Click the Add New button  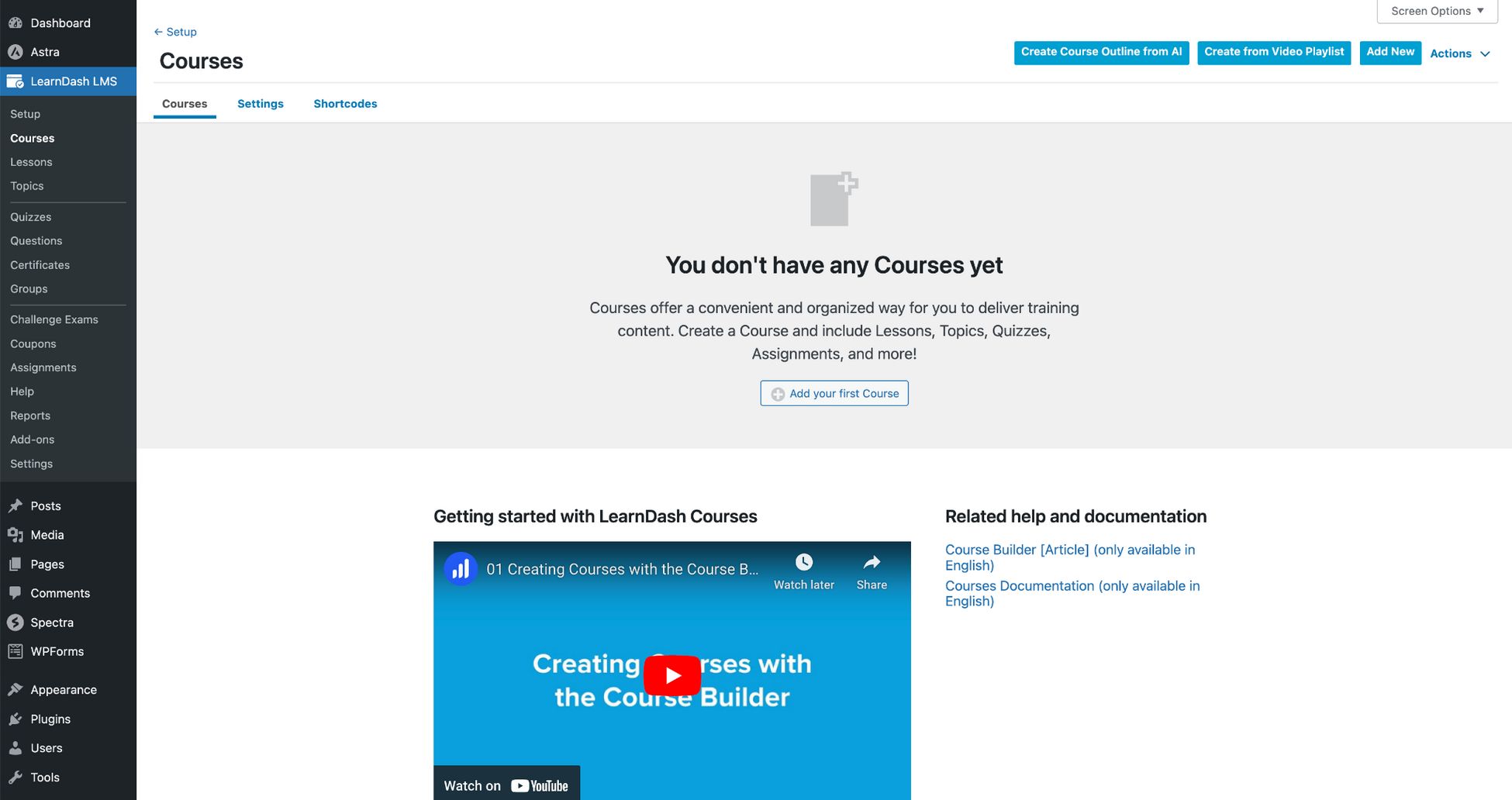(x=1390, y=52)
